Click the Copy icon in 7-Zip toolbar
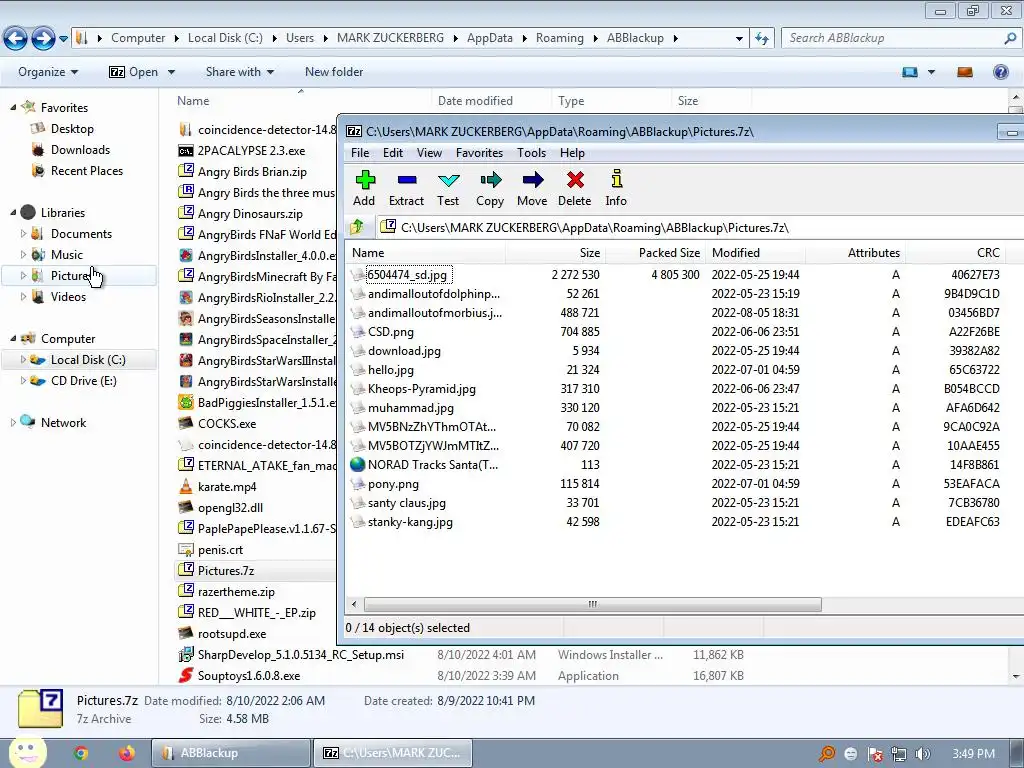The height and width of the screenshot is (768, 1024). [490, 180]
